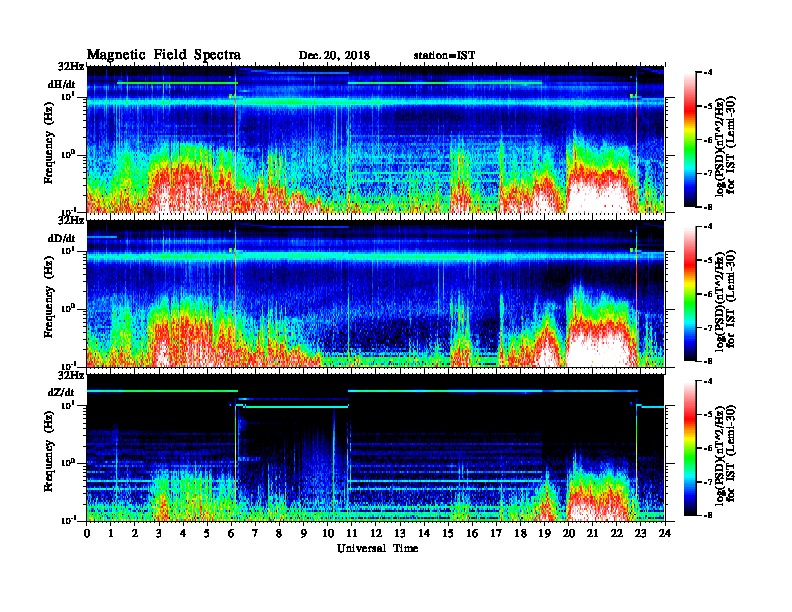Click the dZ/dt spectrogram plot area
Screen dimensions: 792x612
(x=376, y=448)
